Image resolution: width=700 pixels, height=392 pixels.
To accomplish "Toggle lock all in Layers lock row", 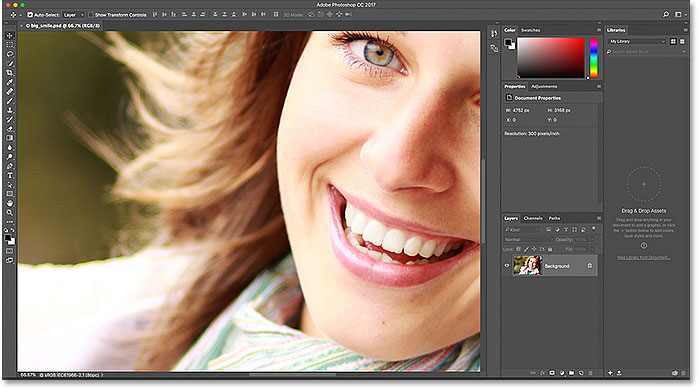I will pyautogui.click(x=550, y=249).
